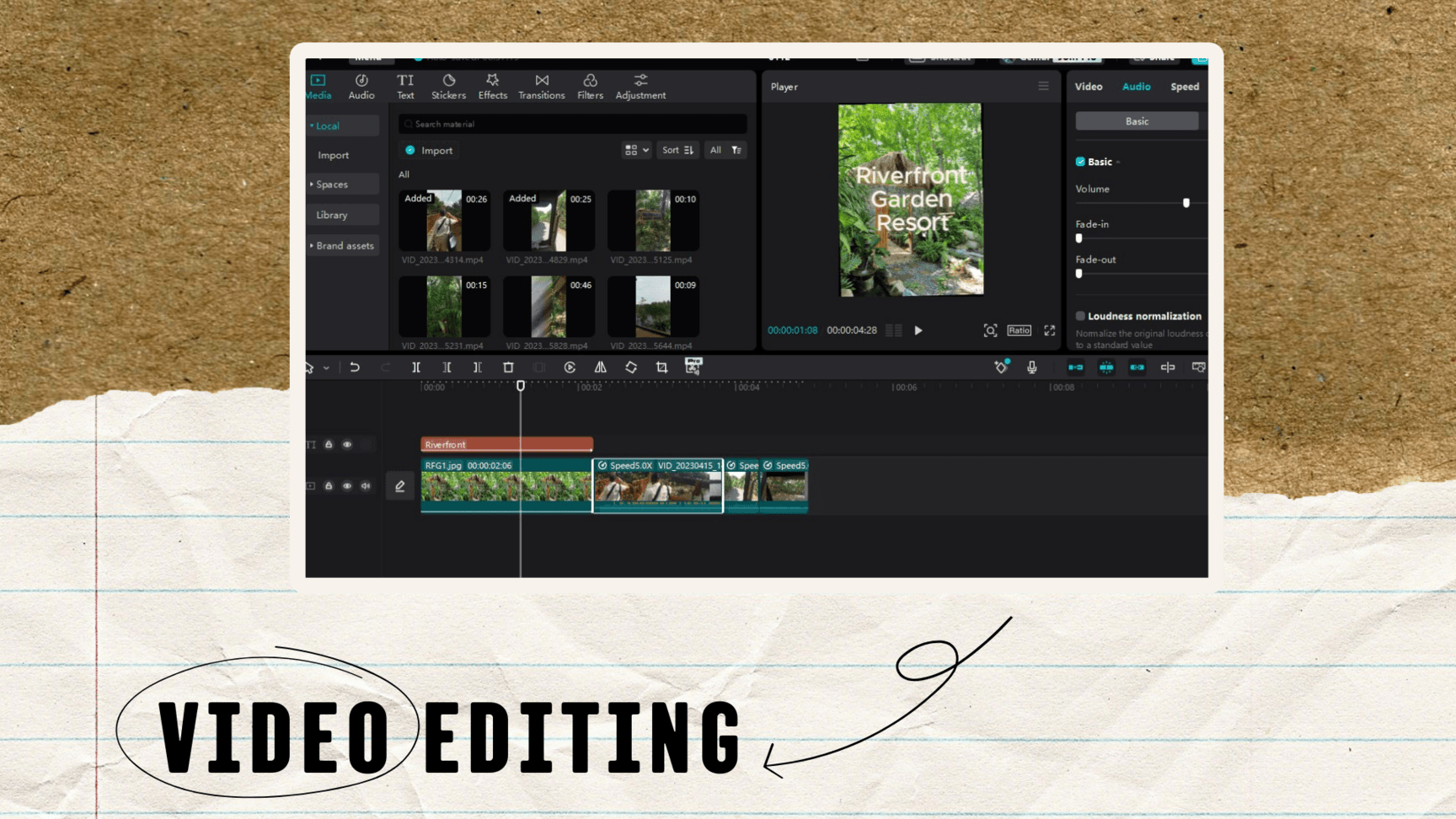Open the grid view layout dropdown
The image size is (1456, 819).
point(636,150)
